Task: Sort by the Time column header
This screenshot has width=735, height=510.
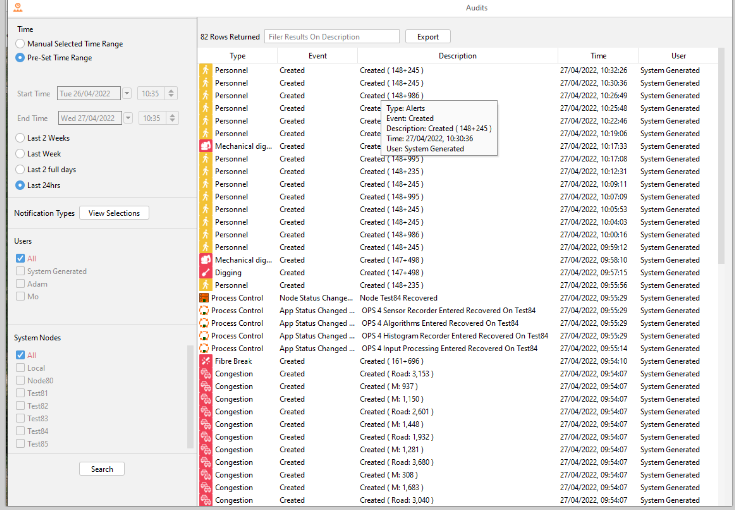Action: coord(598,56)
